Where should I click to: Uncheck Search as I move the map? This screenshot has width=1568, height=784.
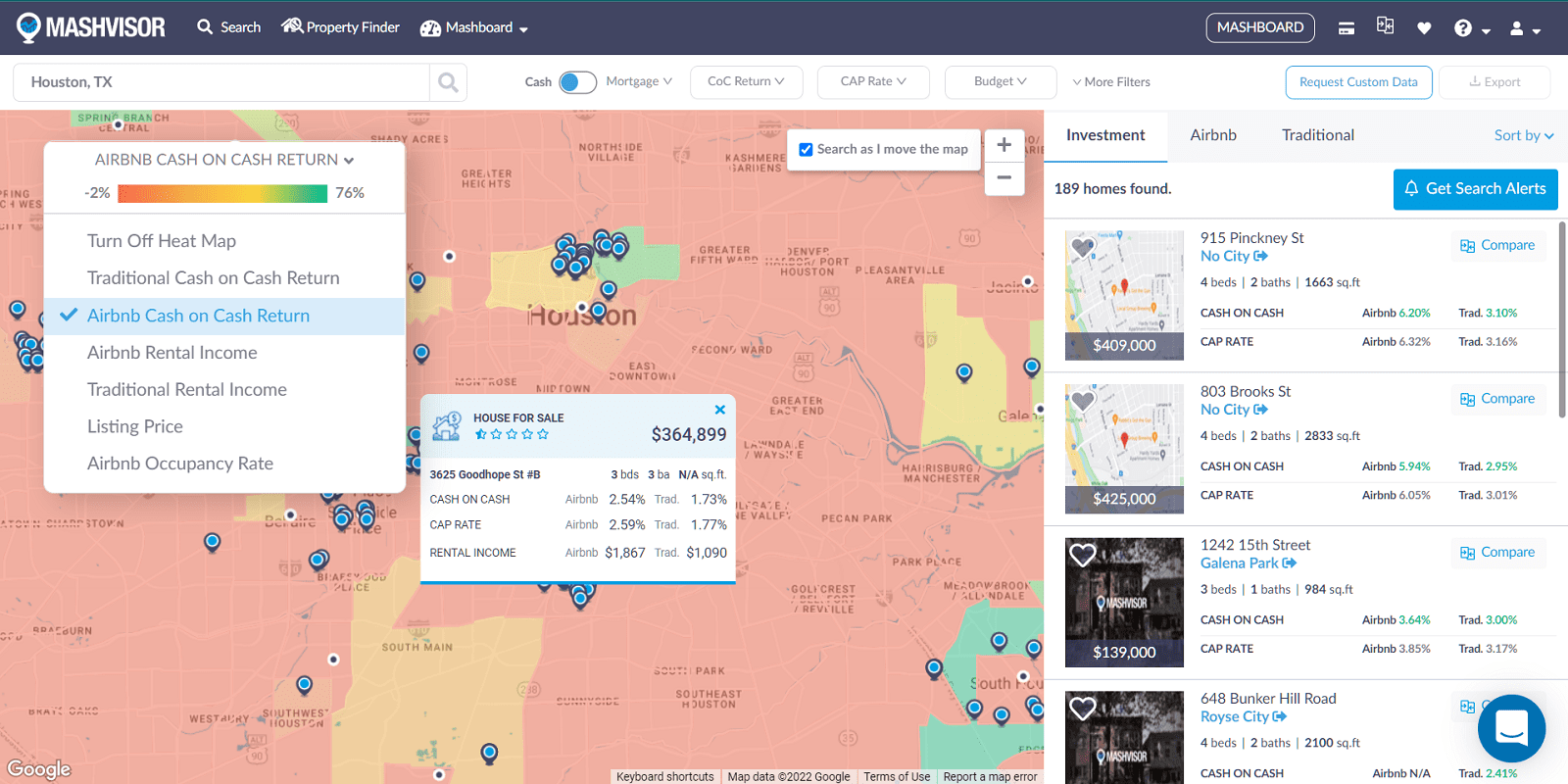coord(806,150)
